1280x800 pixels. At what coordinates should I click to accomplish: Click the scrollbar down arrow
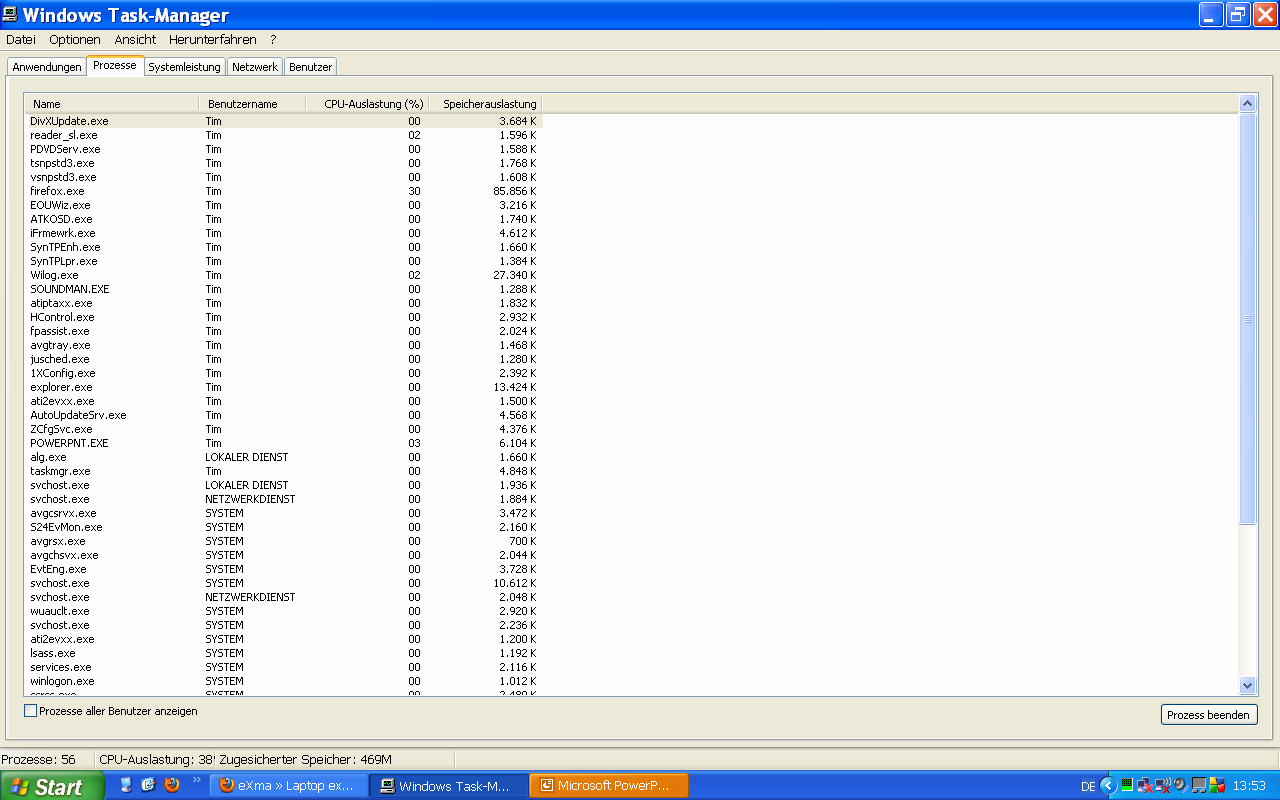pos(1247,685)
